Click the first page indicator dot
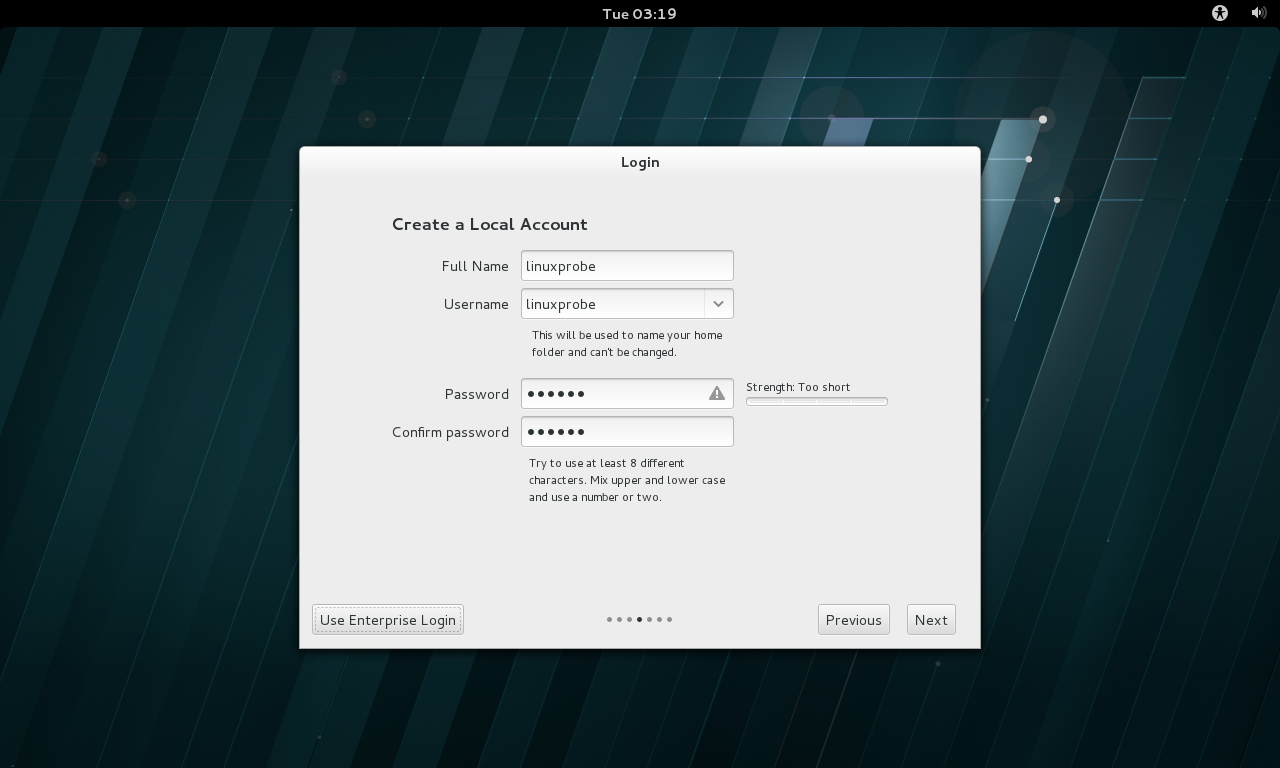 pos(609,620)
